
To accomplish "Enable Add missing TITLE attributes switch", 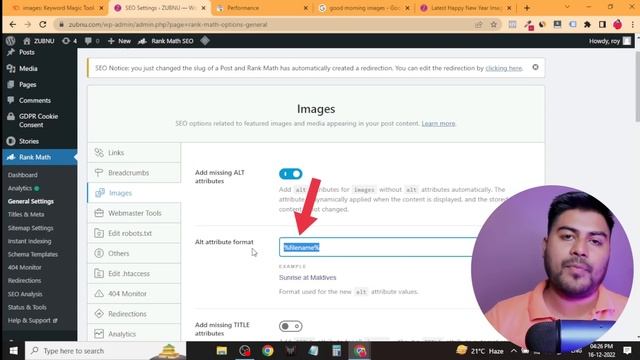I will (291, 326).
